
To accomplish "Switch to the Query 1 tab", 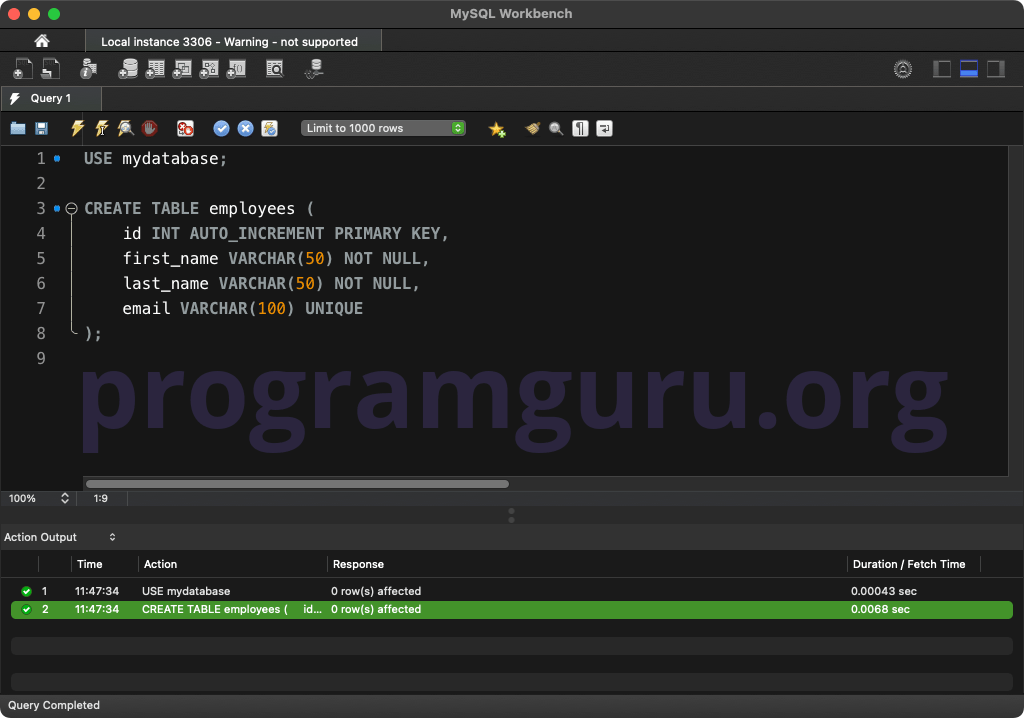I will point(50,99).
